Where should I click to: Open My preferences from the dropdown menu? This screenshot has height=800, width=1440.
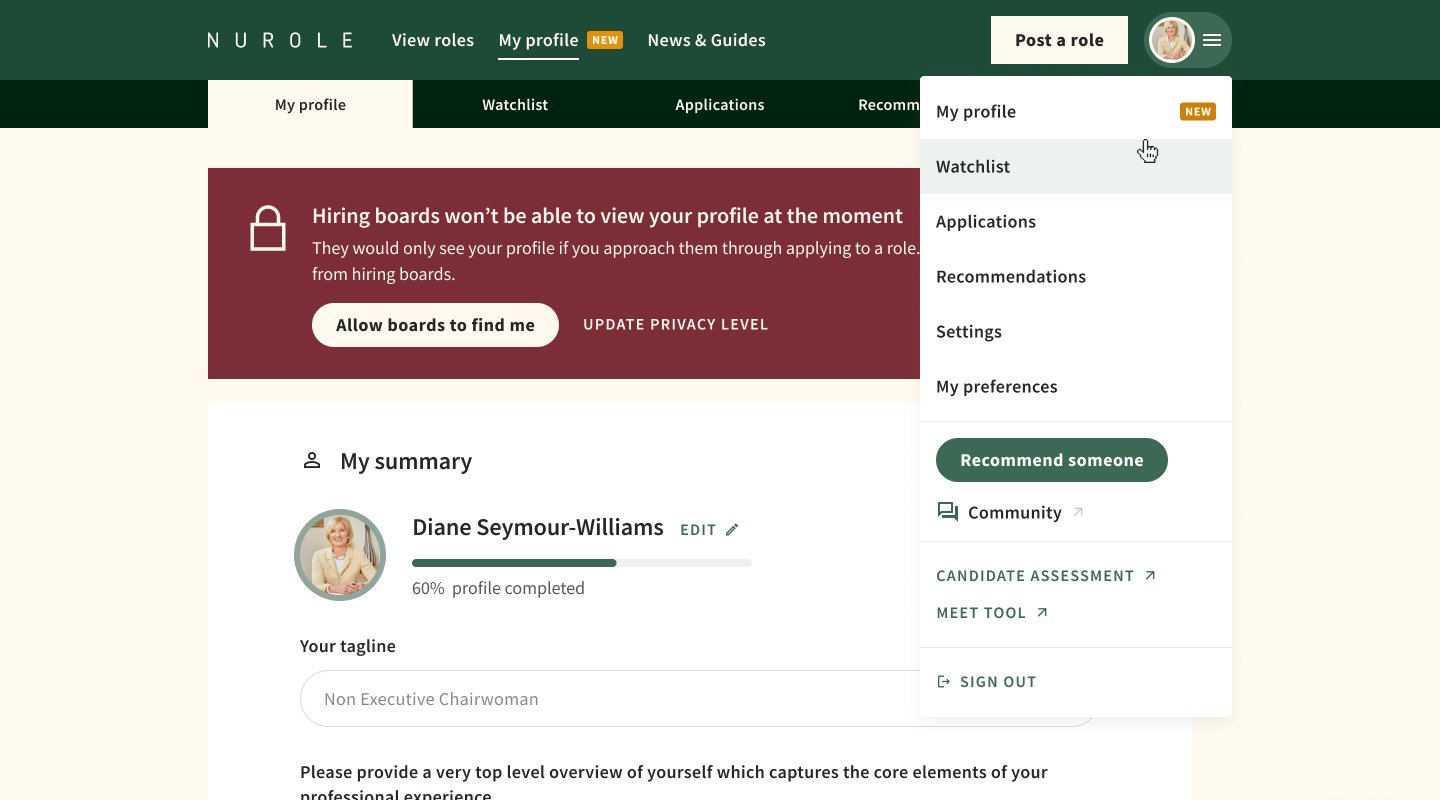(1076, 386)
